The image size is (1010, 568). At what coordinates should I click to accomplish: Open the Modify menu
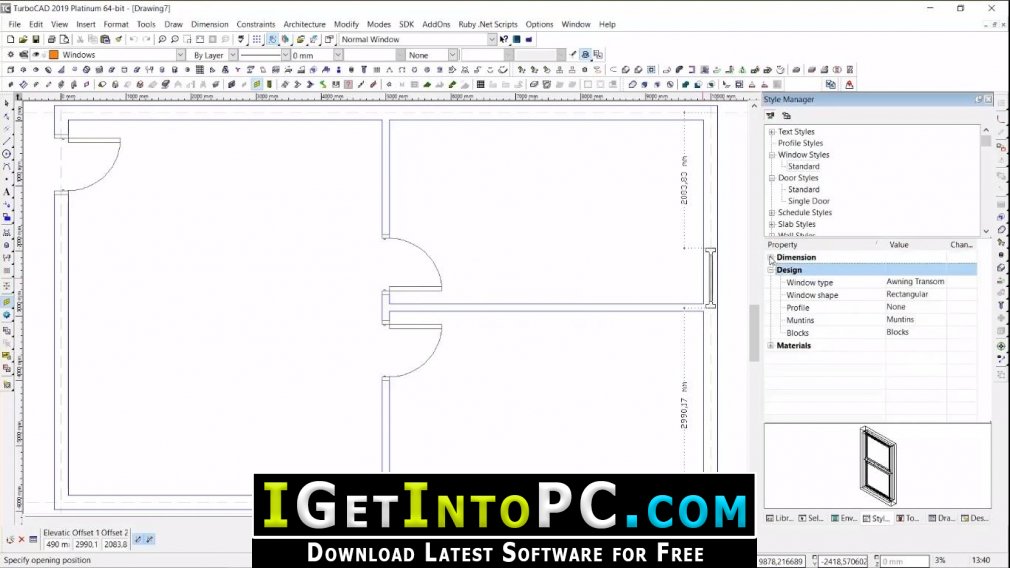pos(346,24)
